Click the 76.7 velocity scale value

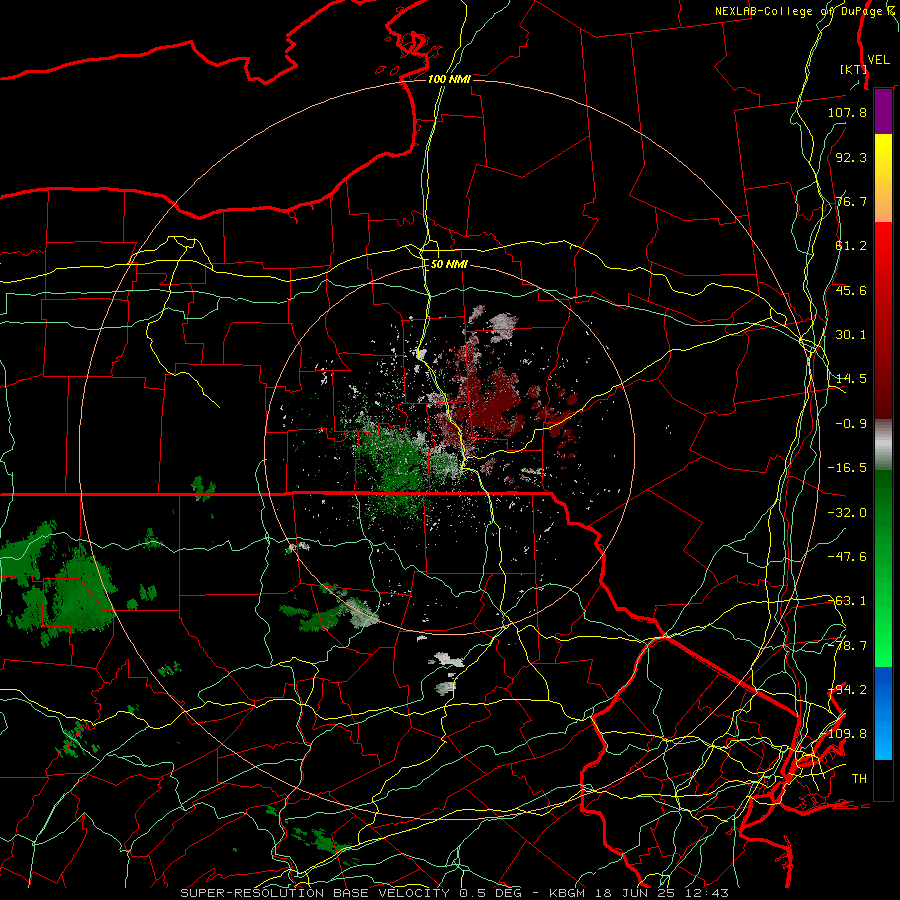point(851,201)
